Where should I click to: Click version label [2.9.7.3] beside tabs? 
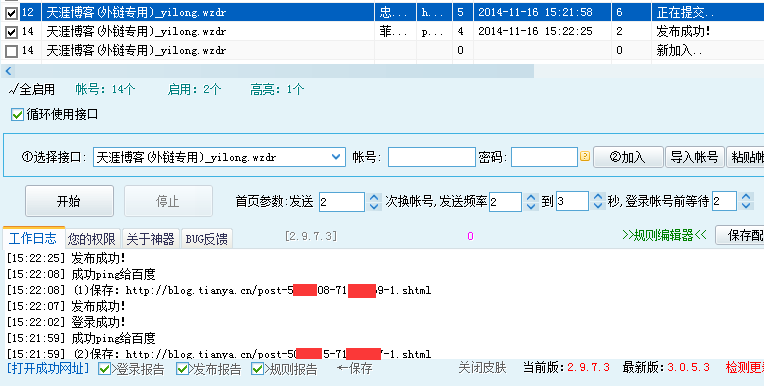click(x=311, y=236)
